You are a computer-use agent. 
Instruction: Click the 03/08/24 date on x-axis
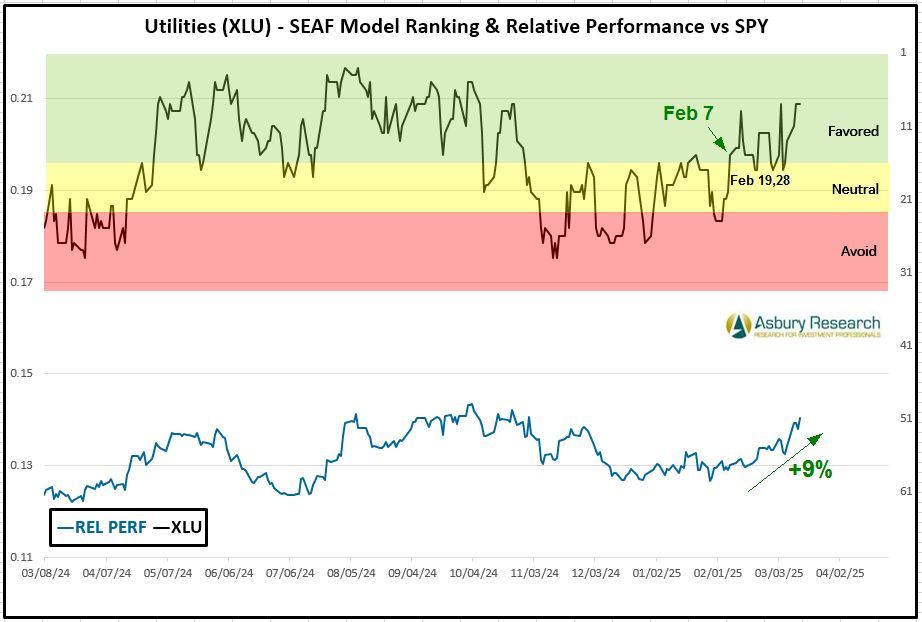click(44, 576)
